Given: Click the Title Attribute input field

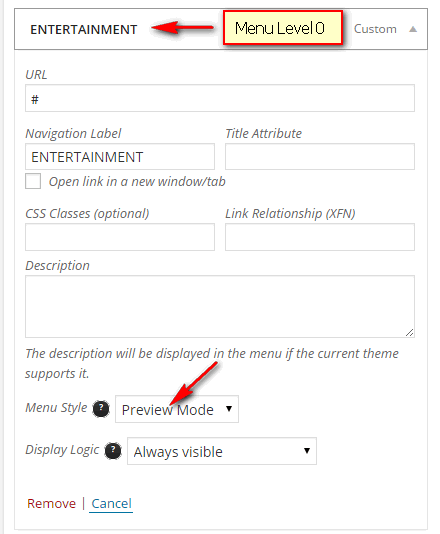Looking at the screenshot, I should (x=320, y=157).
